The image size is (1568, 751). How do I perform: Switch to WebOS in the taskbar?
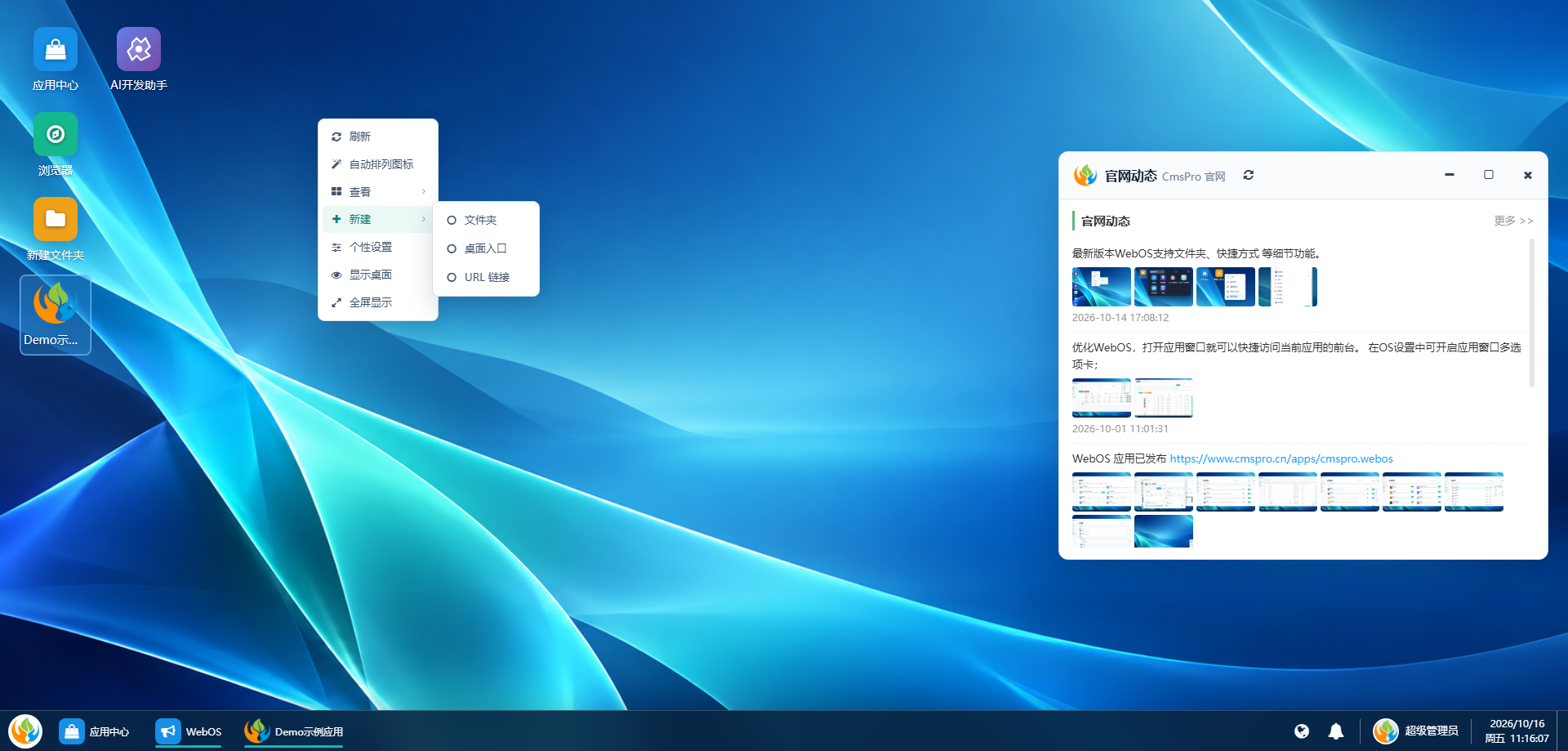tap(189, 731)
